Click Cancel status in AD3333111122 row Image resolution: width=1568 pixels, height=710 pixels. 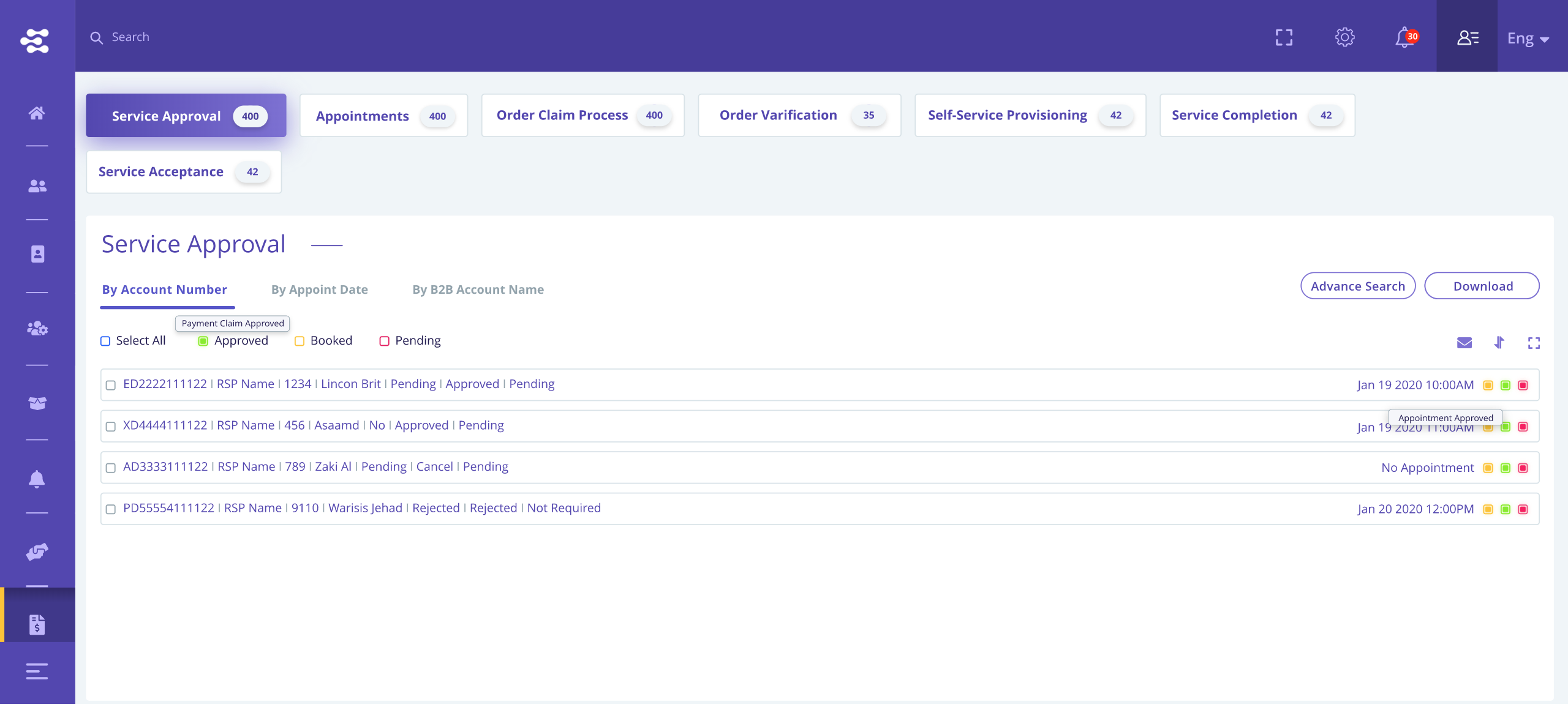click(435, 467)
